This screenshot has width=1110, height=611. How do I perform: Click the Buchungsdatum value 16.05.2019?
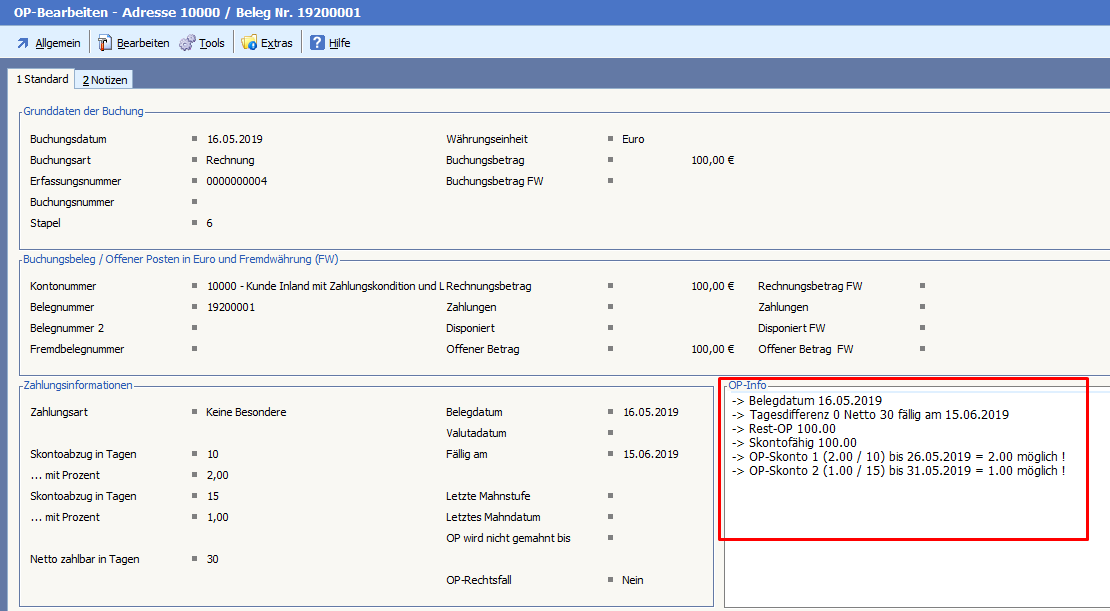point(234,139)
